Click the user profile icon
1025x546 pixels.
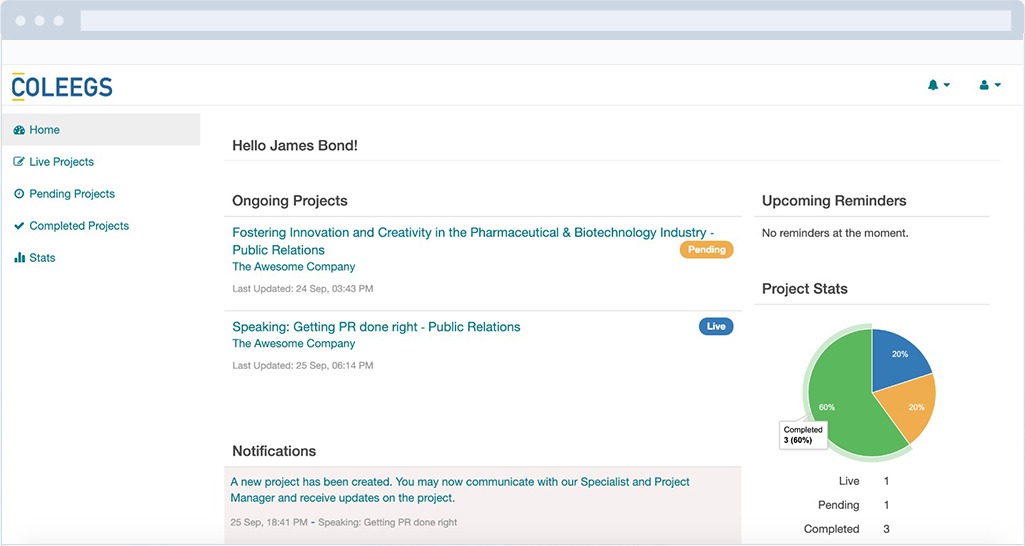click(984, 86)
